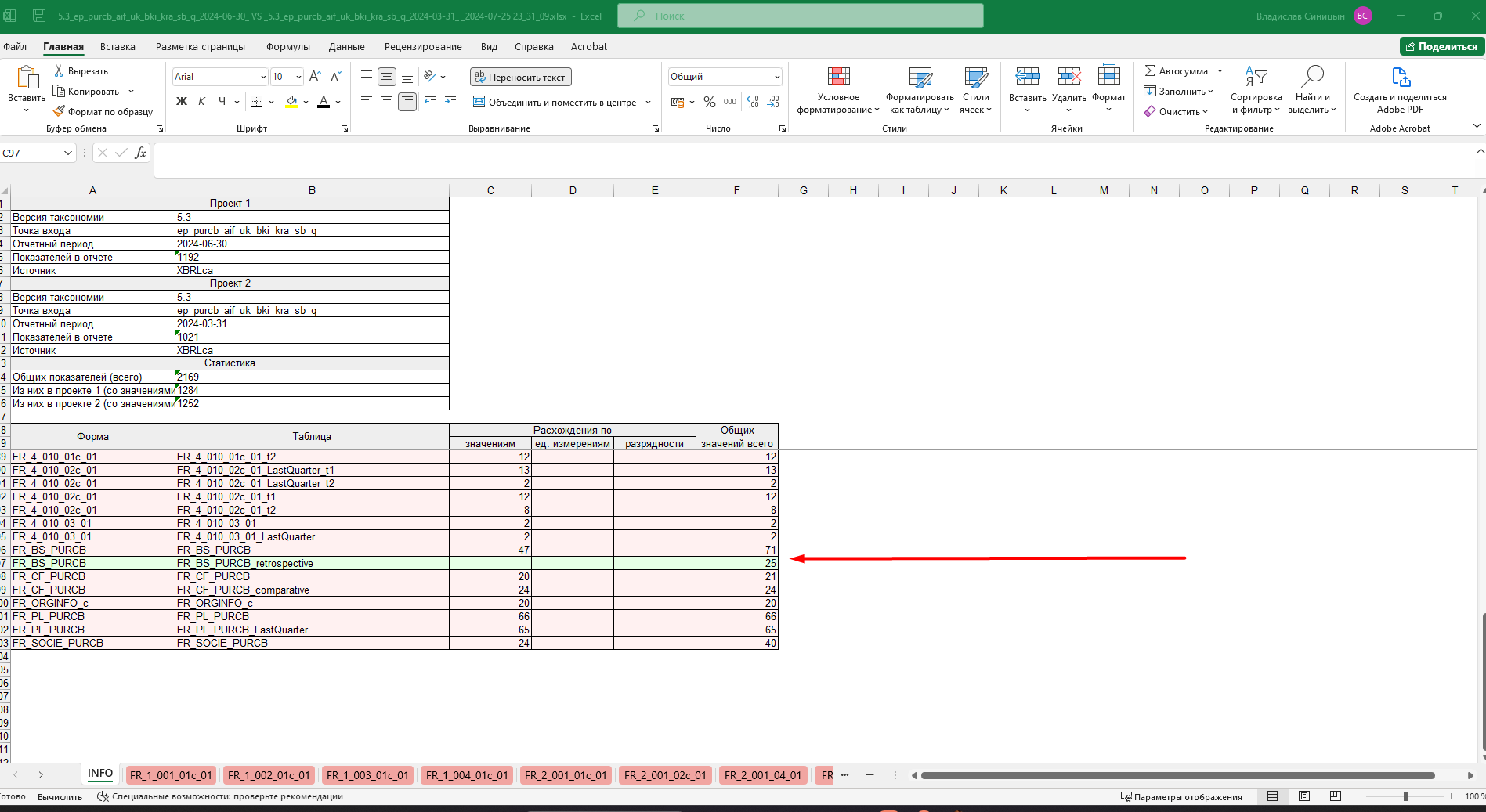
Task: Switch to Вставка ribbon tab
Action: pos(118,47)
